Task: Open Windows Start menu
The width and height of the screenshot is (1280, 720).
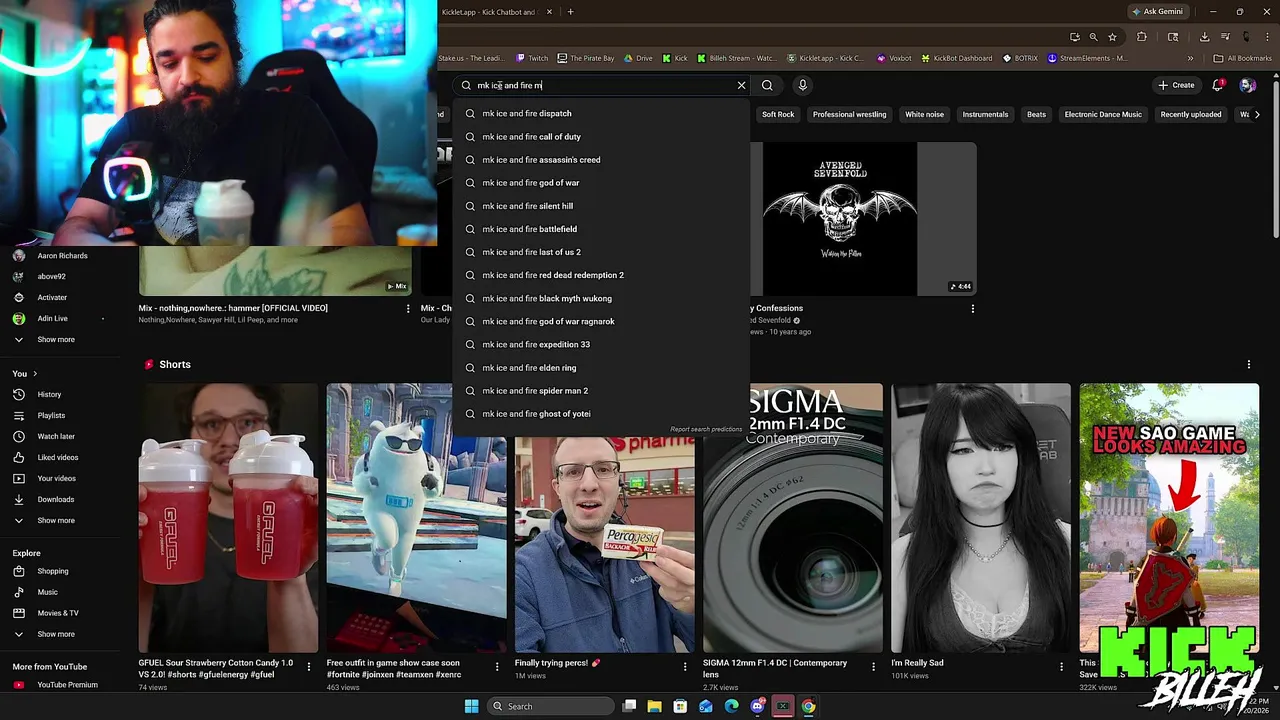Action: [x=471, y=706]
